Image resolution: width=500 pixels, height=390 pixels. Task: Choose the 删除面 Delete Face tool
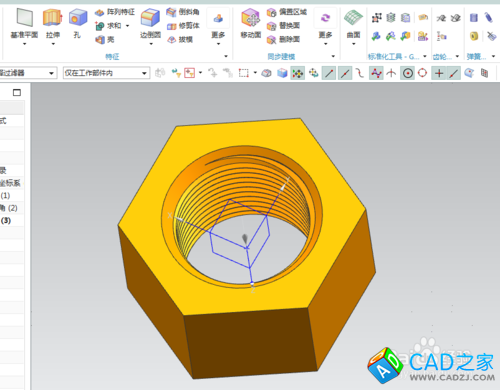pos(283,40)
